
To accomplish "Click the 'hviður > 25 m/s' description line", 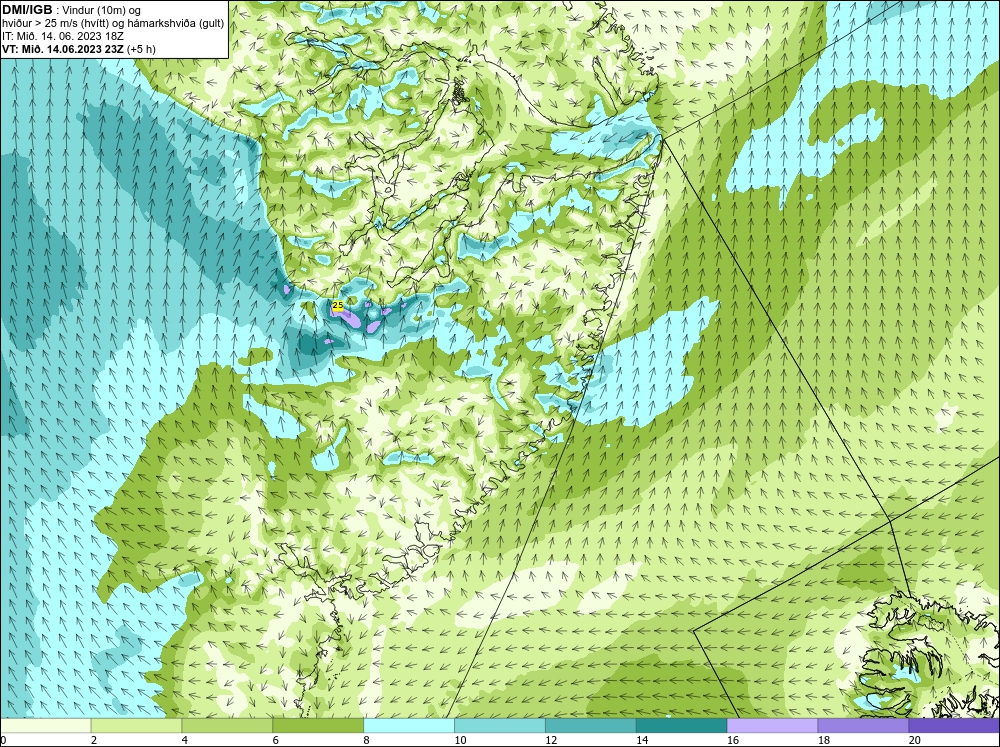I will click(114, 24).
